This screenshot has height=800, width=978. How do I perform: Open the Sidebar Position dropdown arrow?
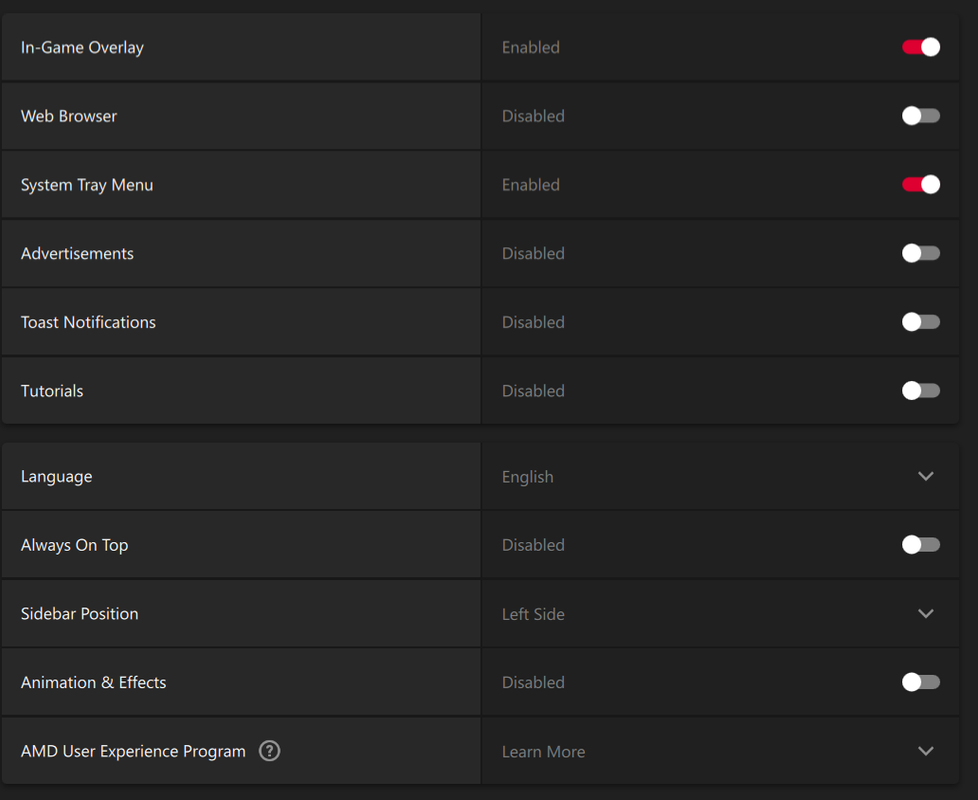[926, 614]
